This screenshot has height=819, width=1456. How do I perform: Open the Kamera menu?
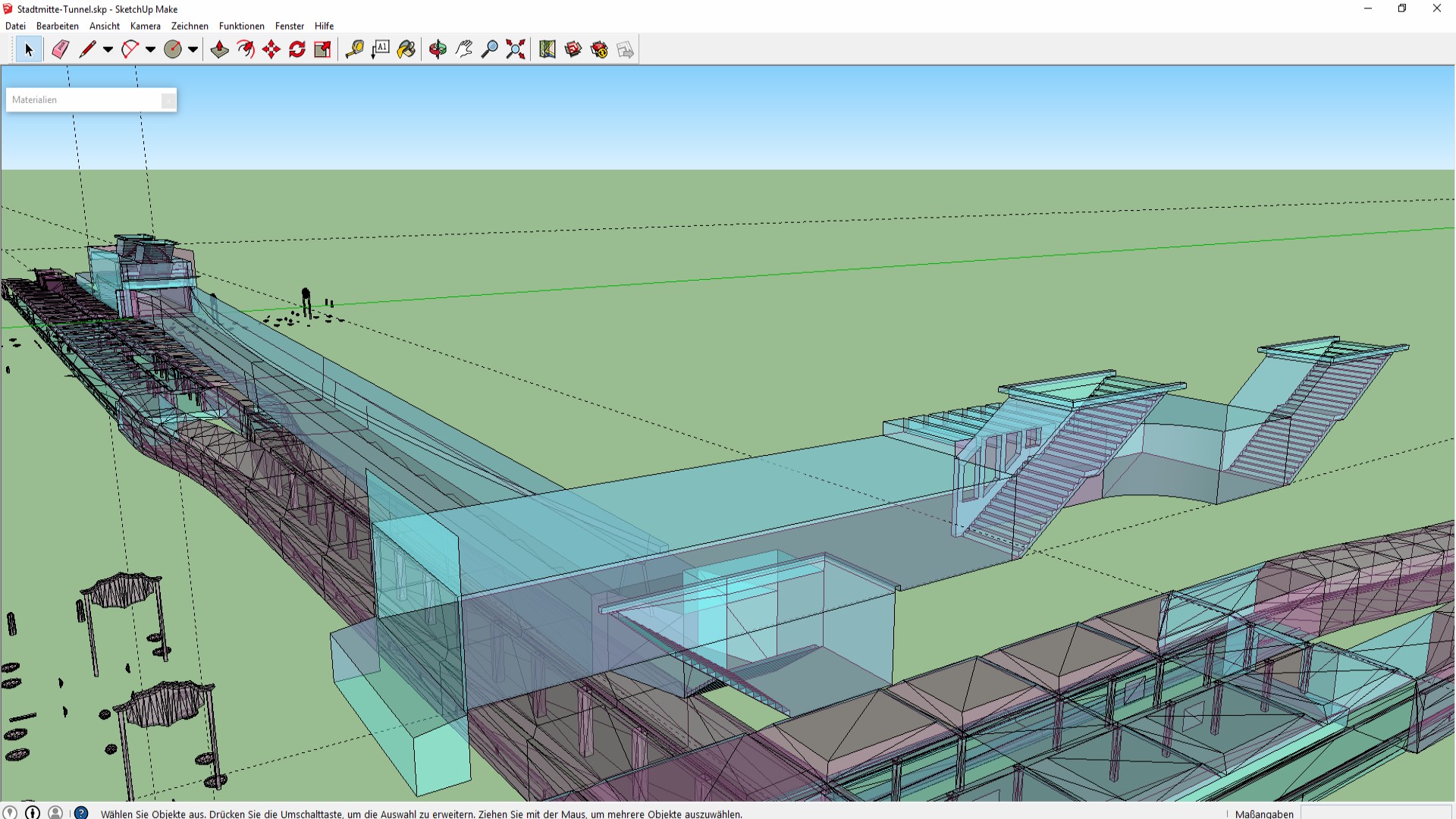click(x=146, y=26)
